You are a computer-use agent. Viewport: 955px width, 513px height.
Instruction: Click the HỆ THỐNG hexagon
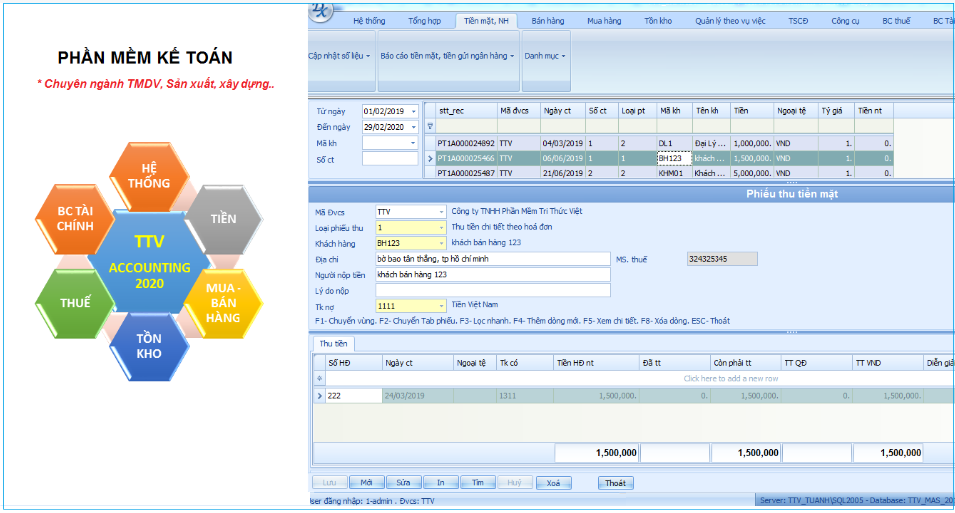point(149,177)
